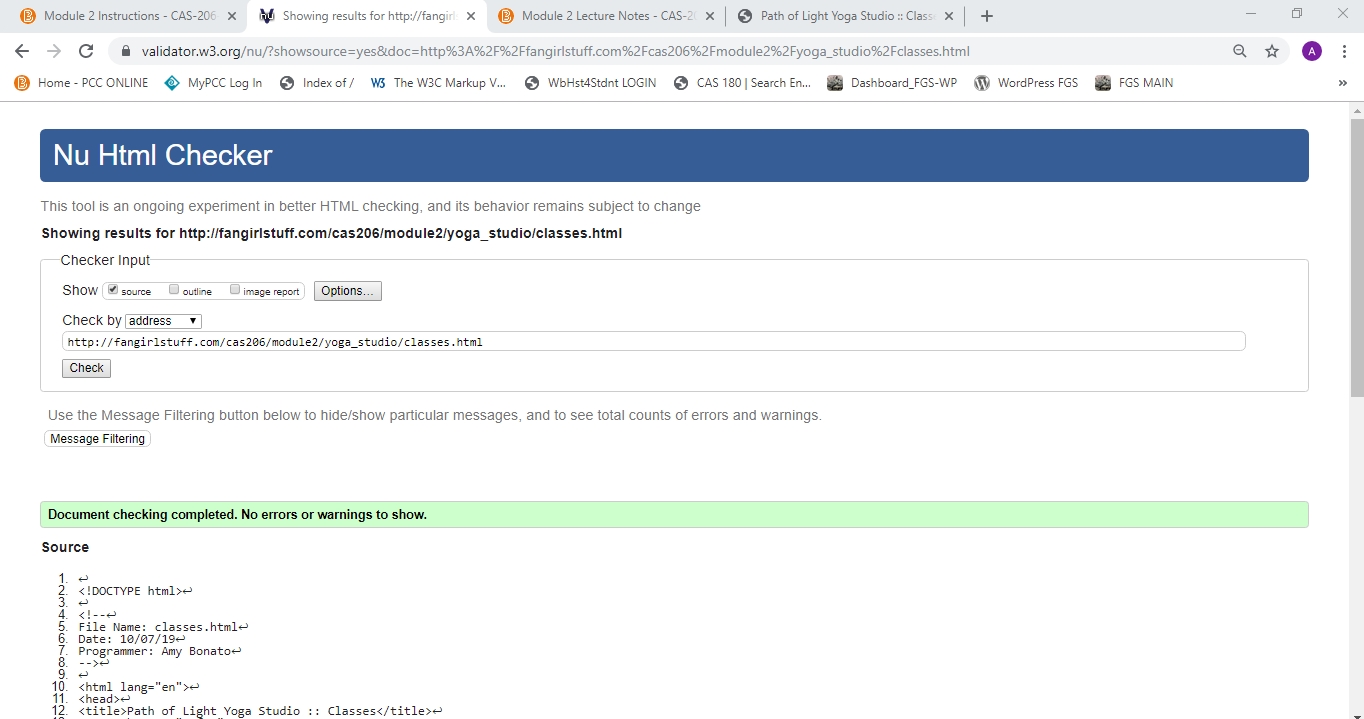Viewport: 1364px width, 719px height.
Task: Click the Options... button
Action: pyautogui.click(x=347, y=291)
